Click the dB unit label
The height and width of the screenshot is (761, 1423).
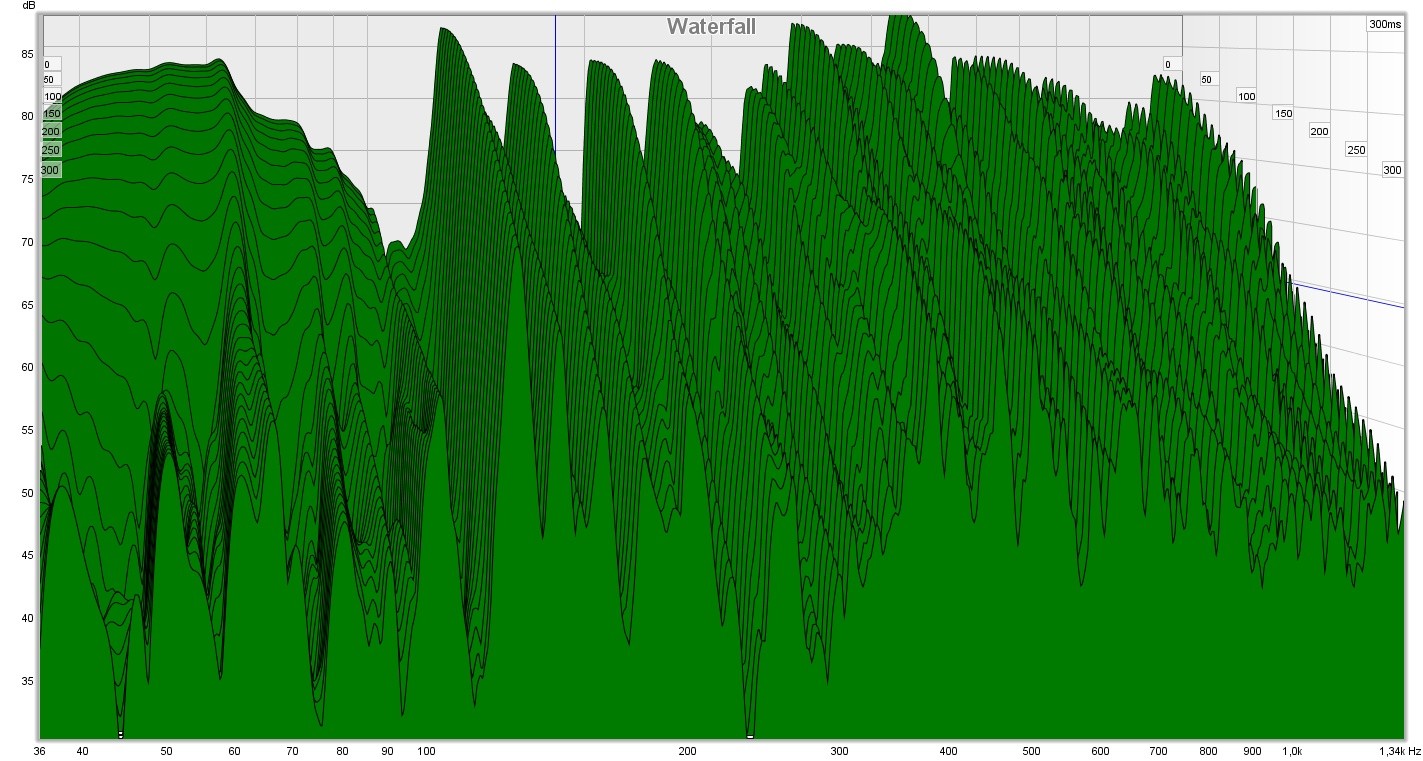[29, 6]
